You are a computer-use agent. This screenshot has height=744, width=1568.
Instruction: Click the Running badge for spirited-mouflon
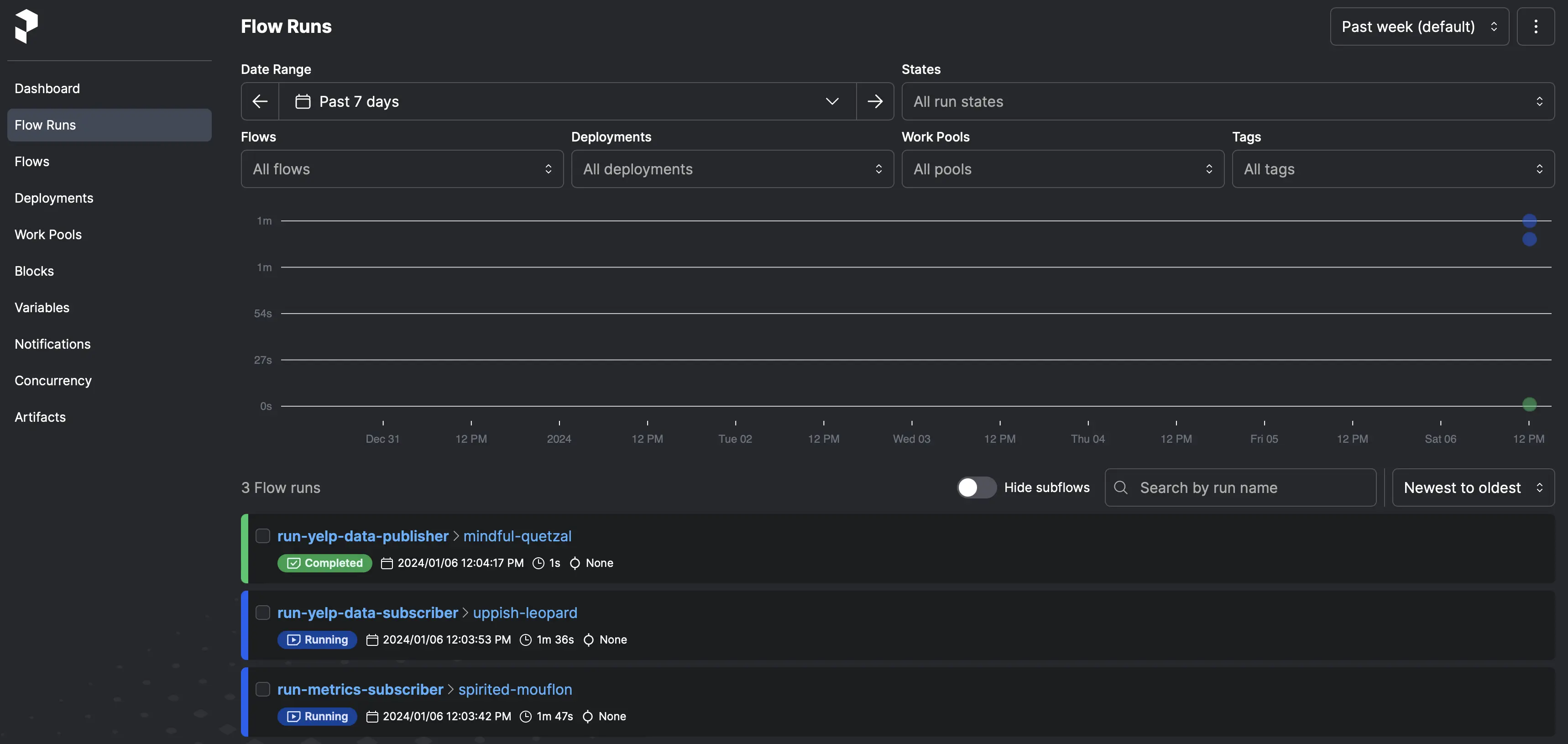pos(317,717)
